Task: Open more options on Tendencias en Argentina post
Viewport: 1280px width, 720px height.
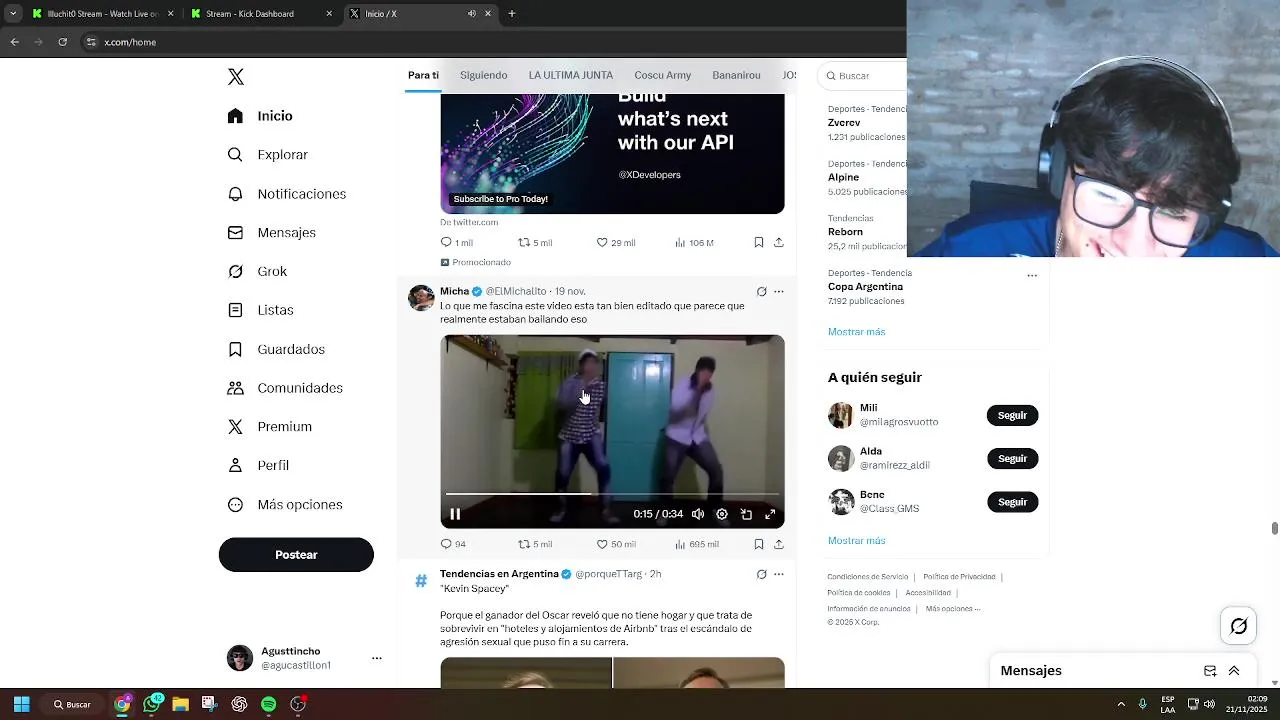Action: (x=779, y=574)
